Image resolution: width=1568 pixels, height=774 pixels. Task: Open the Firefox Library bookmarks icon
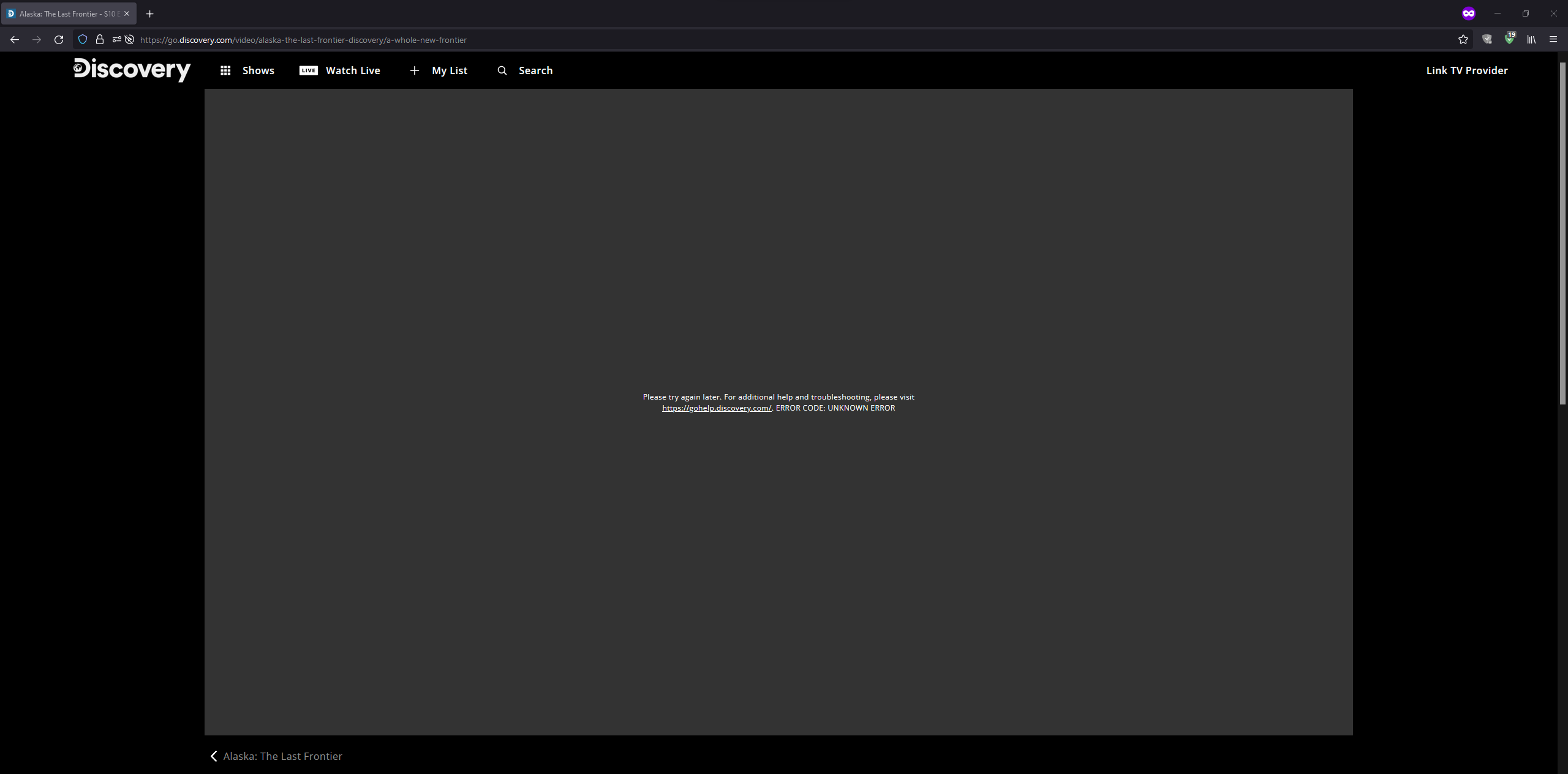pos(1531,40)
